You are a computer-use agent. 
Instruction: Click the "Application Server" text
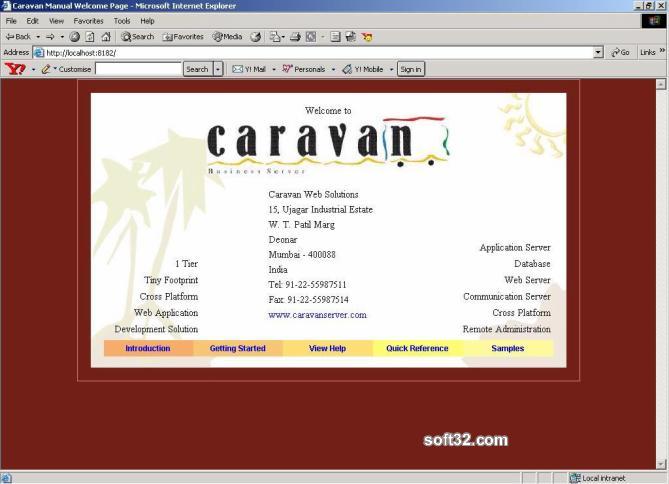515,248
